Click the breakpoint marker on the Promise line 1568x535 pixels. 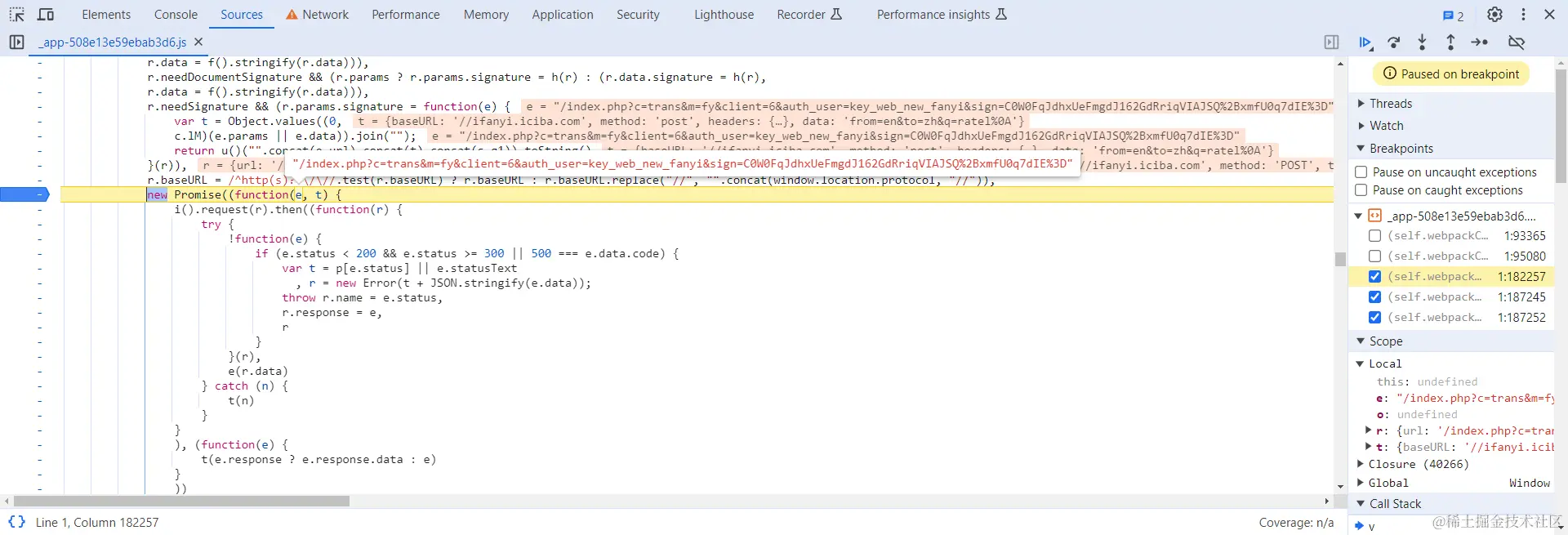pos(24,194)
